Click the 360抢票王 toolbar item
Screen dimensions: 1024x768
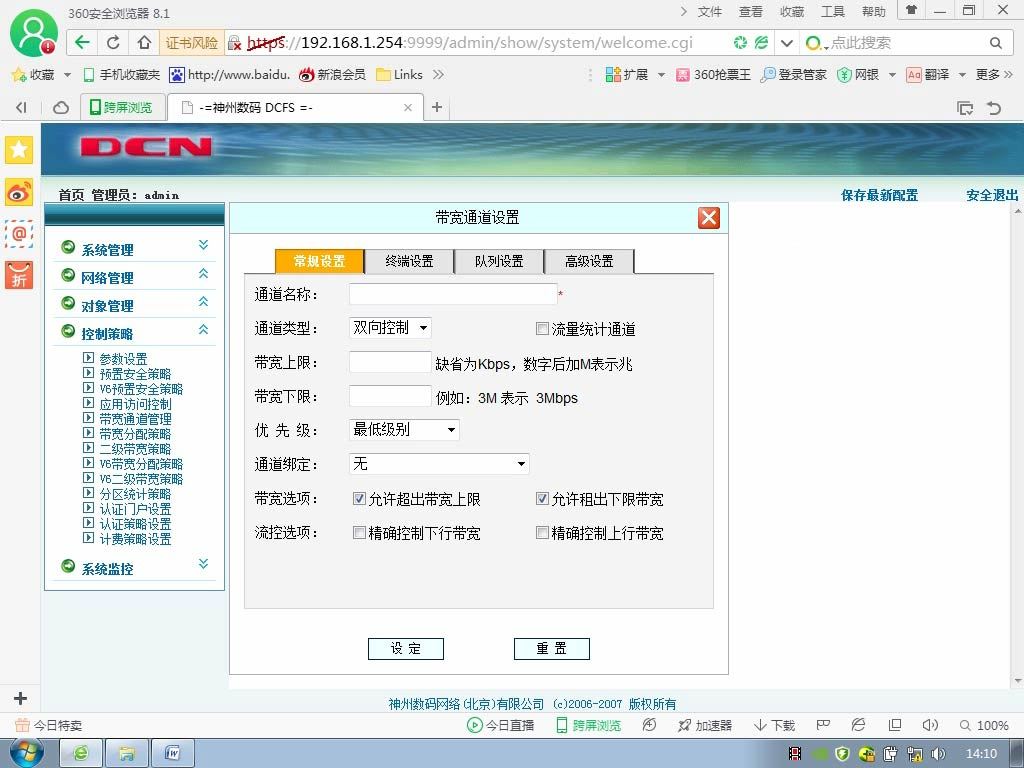[713, 74]
